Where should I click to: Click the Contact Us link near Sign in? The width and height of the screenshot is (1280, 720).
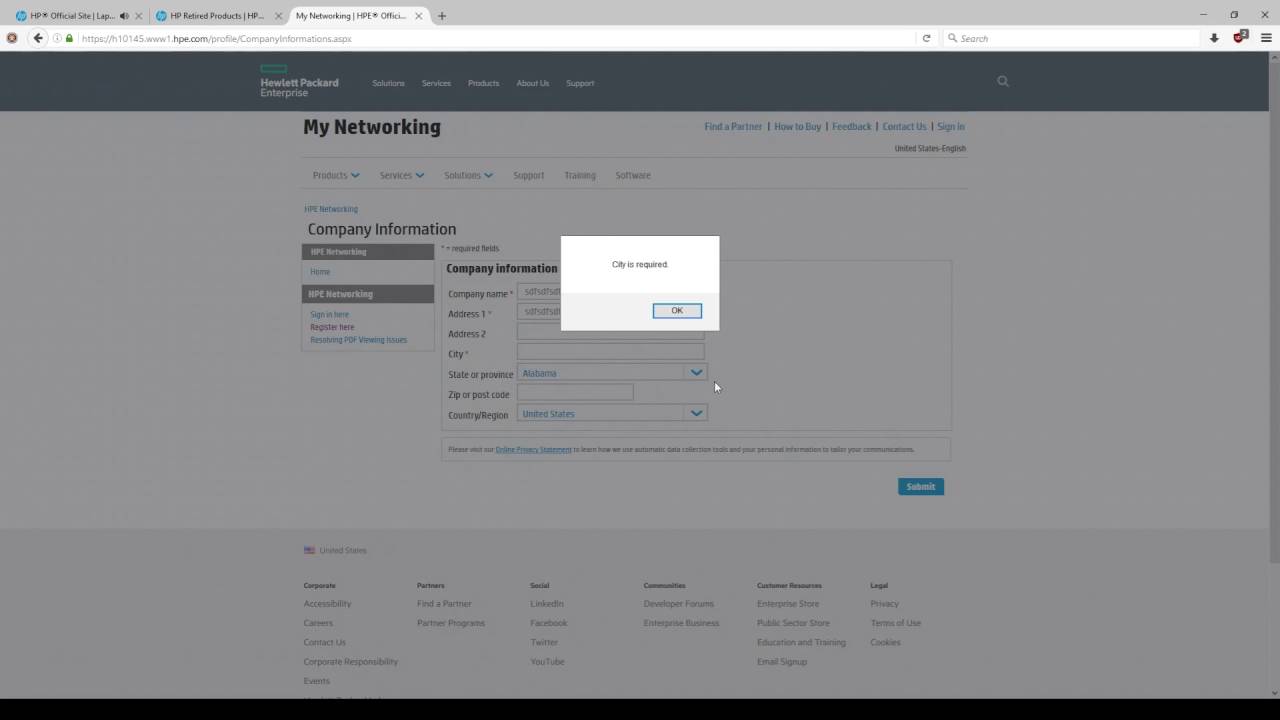[x=904, y=127]
